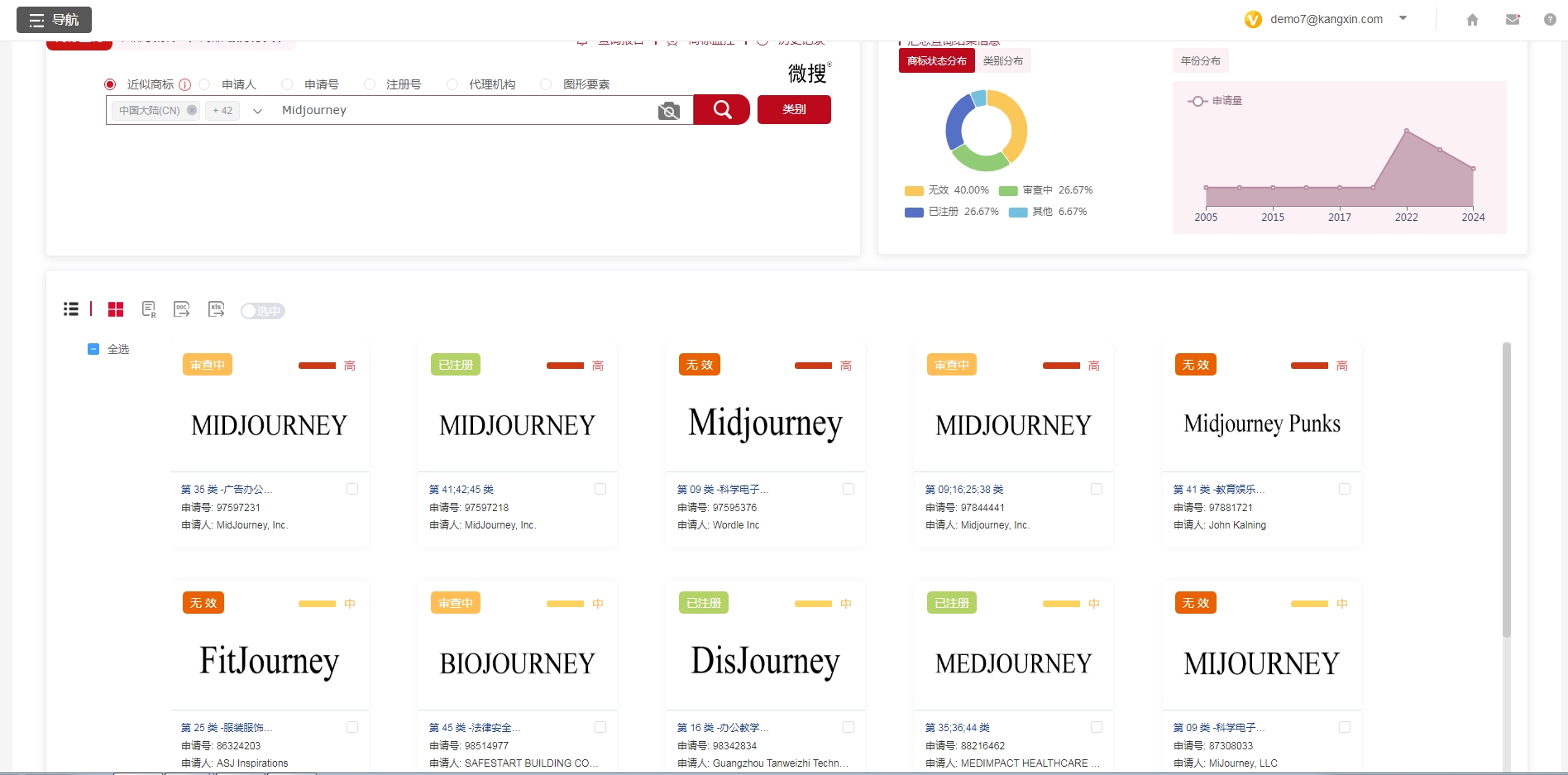Click the red 类别 button
Viewport: 1568px width, 775px height.
794,109
